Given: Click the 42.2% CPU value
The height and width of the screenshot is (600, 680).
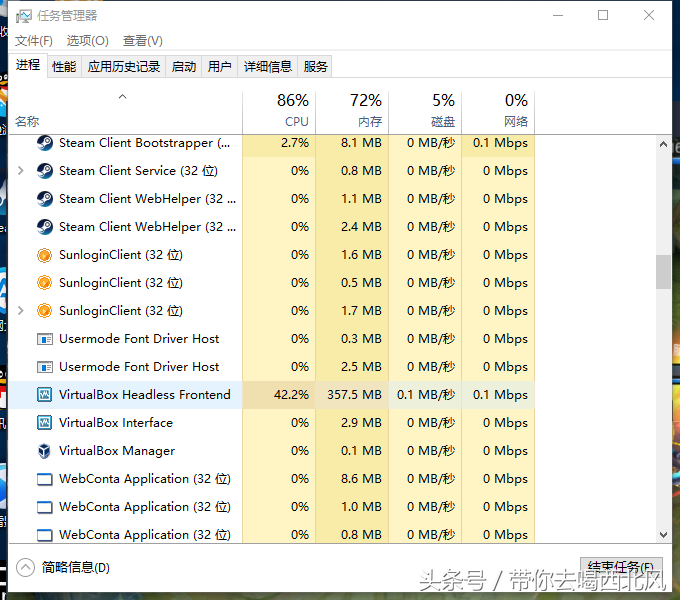Looking at the screenshot, I should pyautogui.click(x=291, y=395).
